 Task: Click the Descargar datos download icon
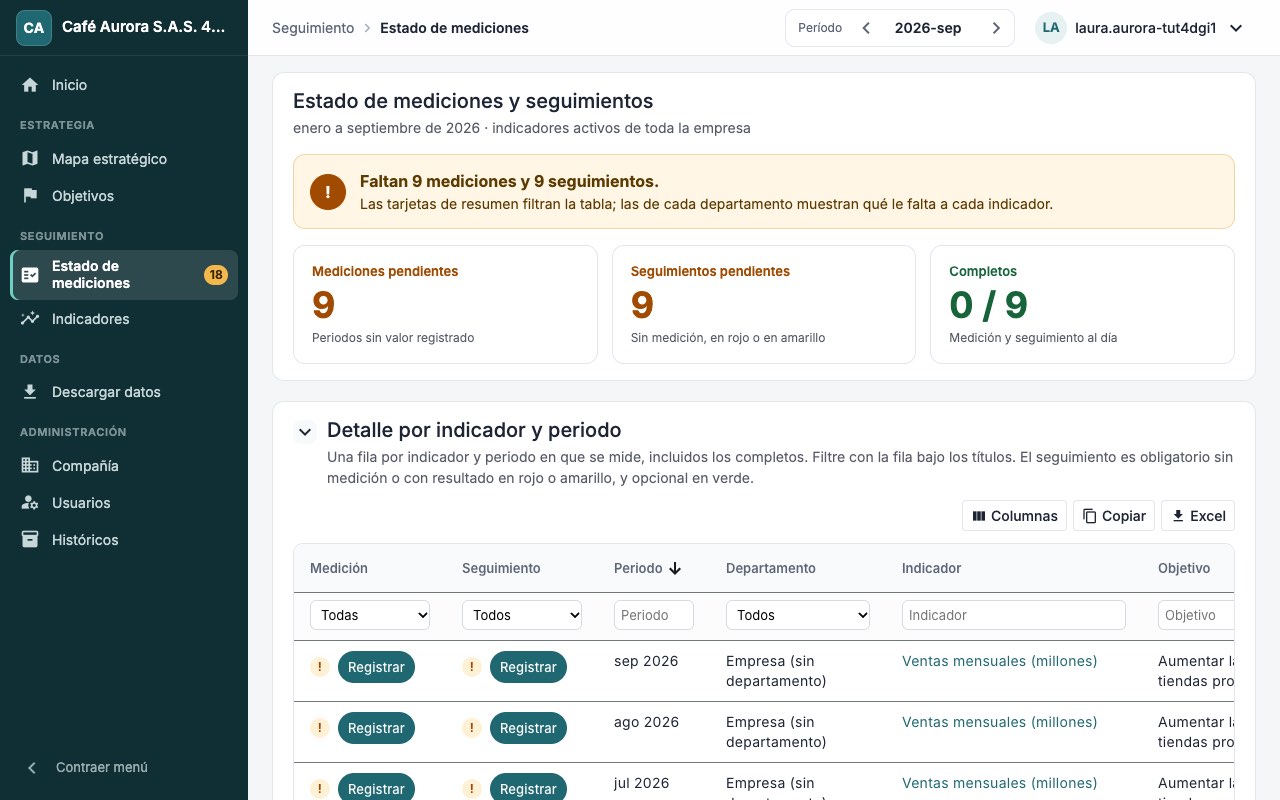[x=30, y=392]
